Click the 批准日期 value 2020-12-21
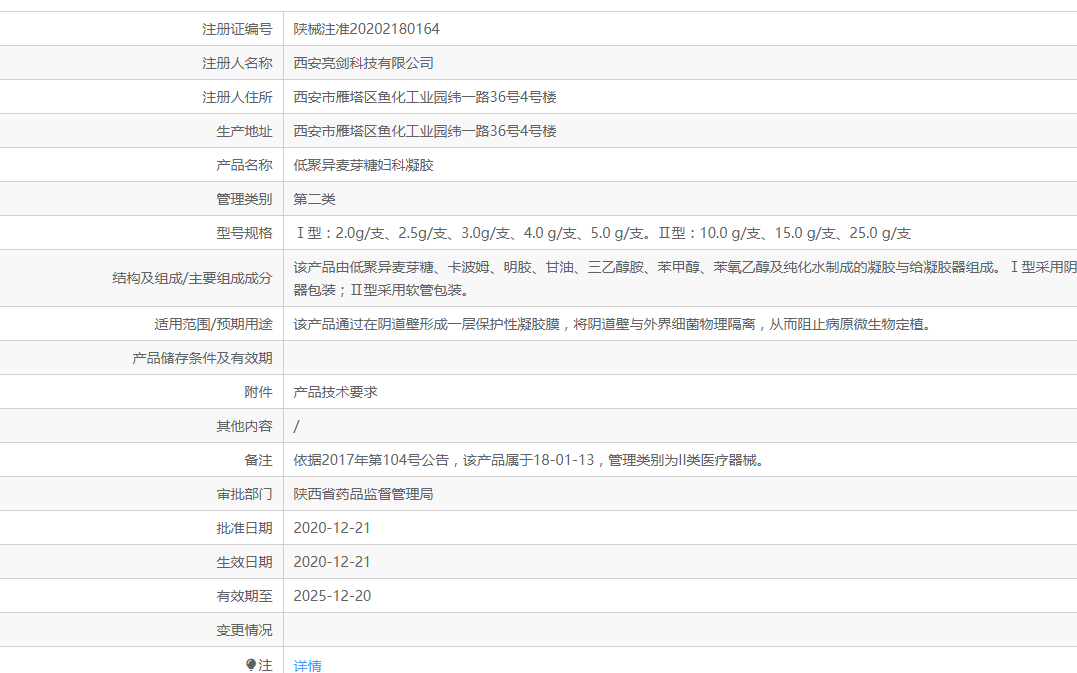This screenshot has width=1077, height=673. tap(332, 528)
